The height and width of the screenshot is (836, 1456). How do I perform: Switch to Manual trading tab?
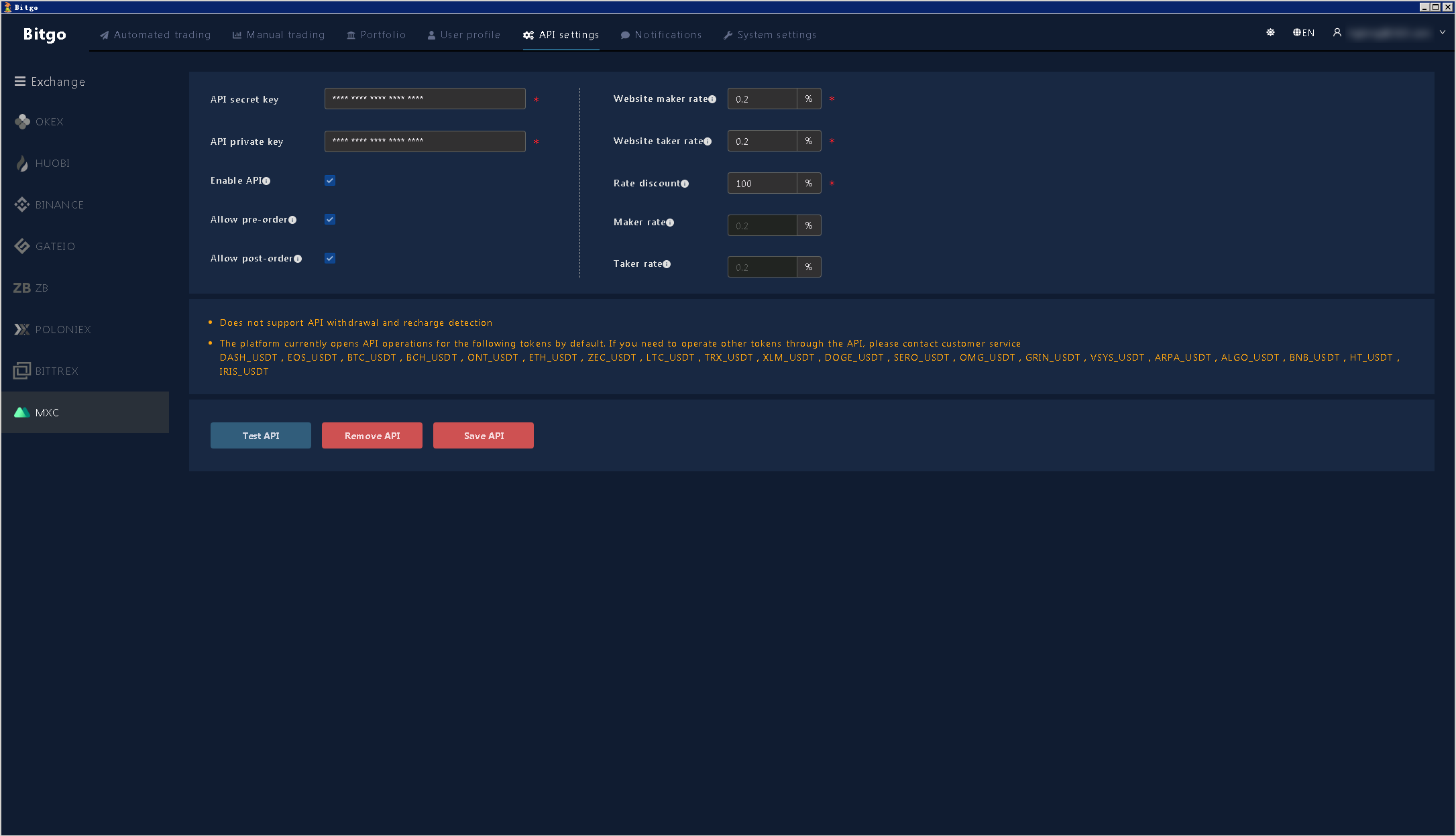[278, 35]
